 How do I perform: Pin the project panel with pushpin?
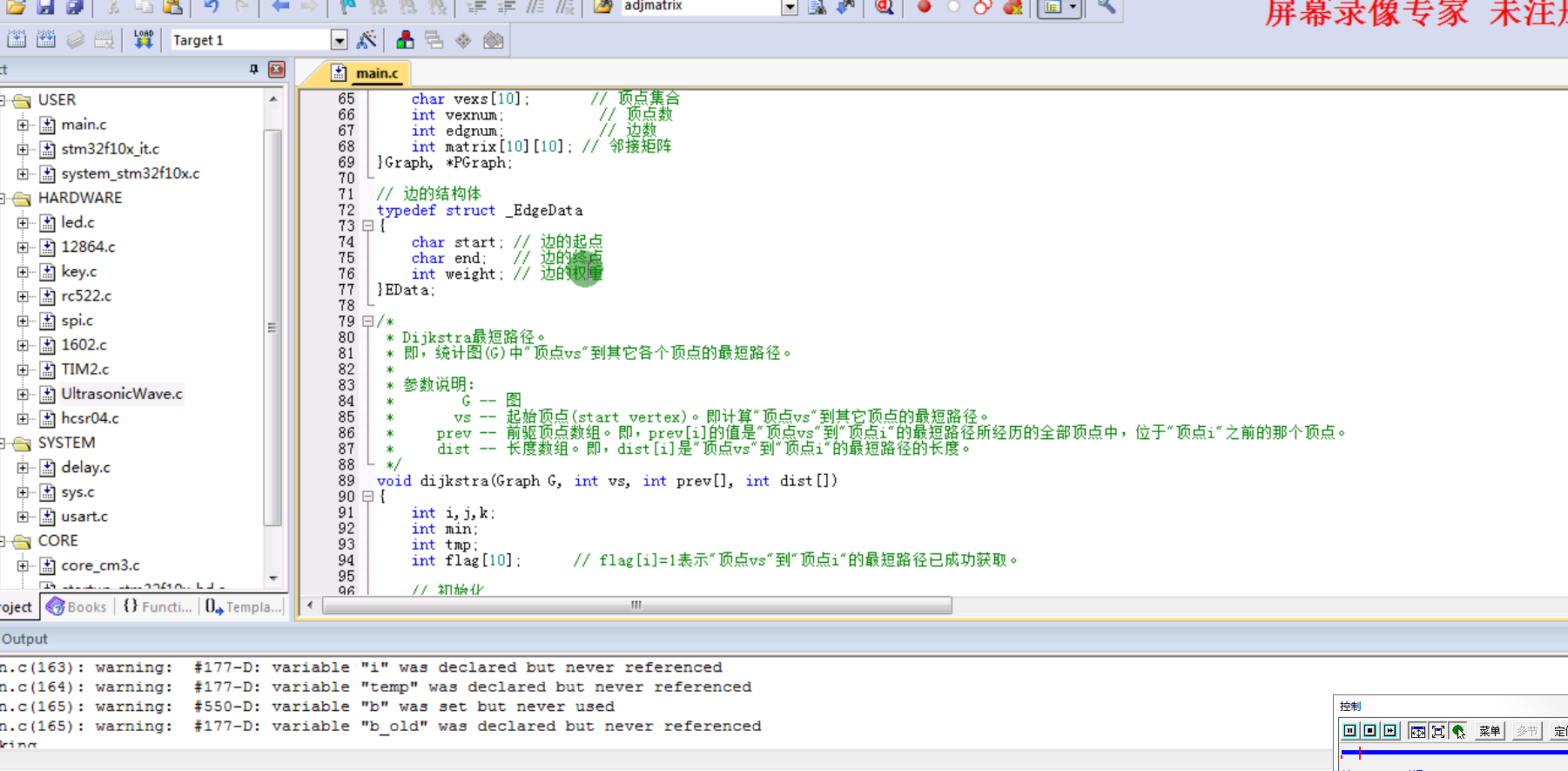254,69
